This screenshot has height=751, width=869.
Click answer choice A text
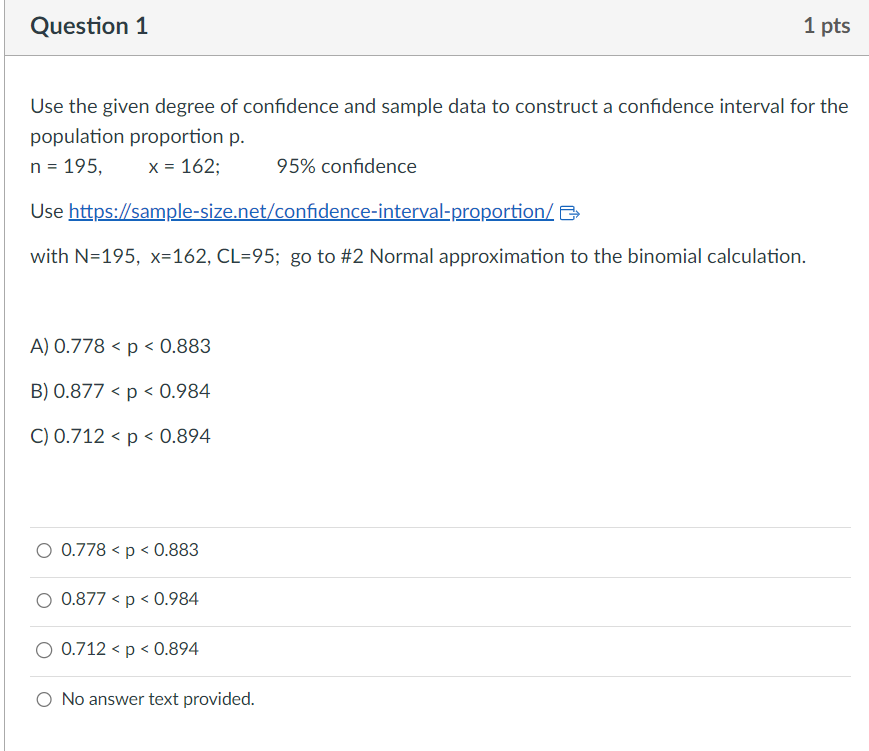(120, 346)
